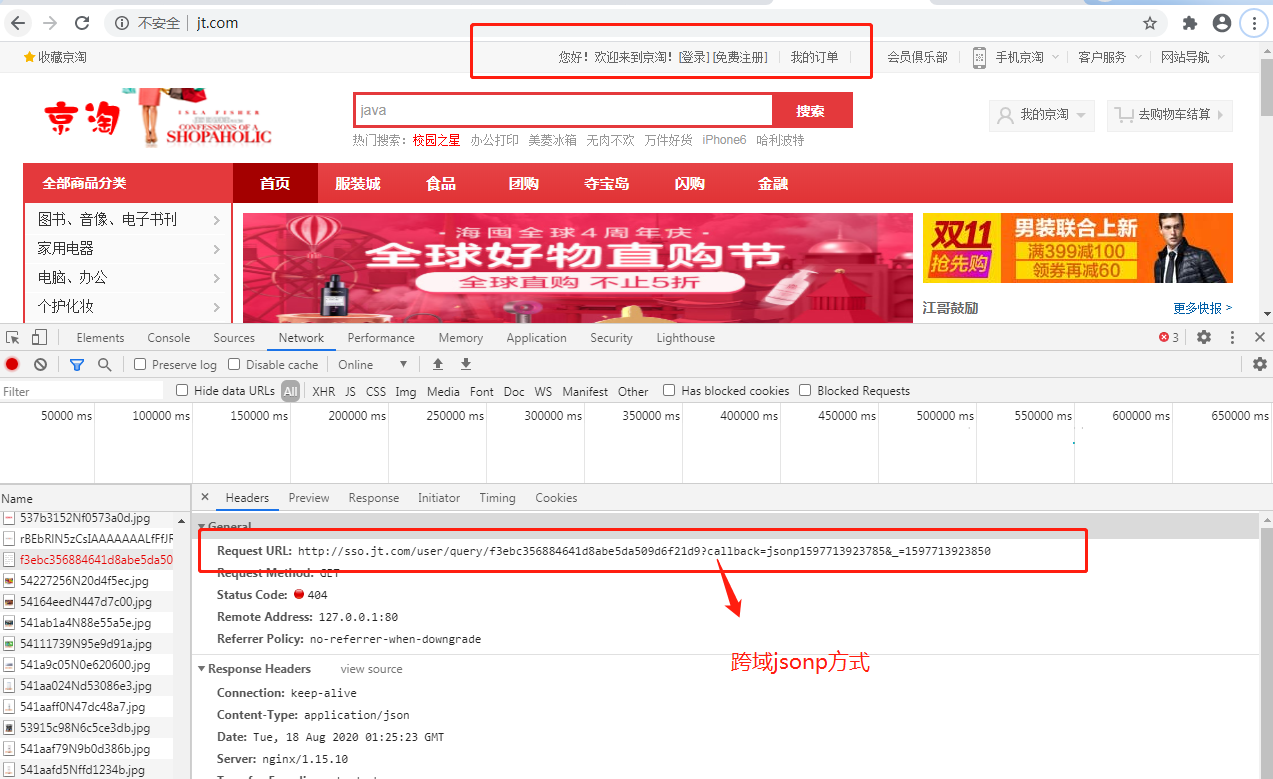This screenshot has height=779, width=1273.
Task: Open the Response tab for this request
Action: (x=373, y=497)
